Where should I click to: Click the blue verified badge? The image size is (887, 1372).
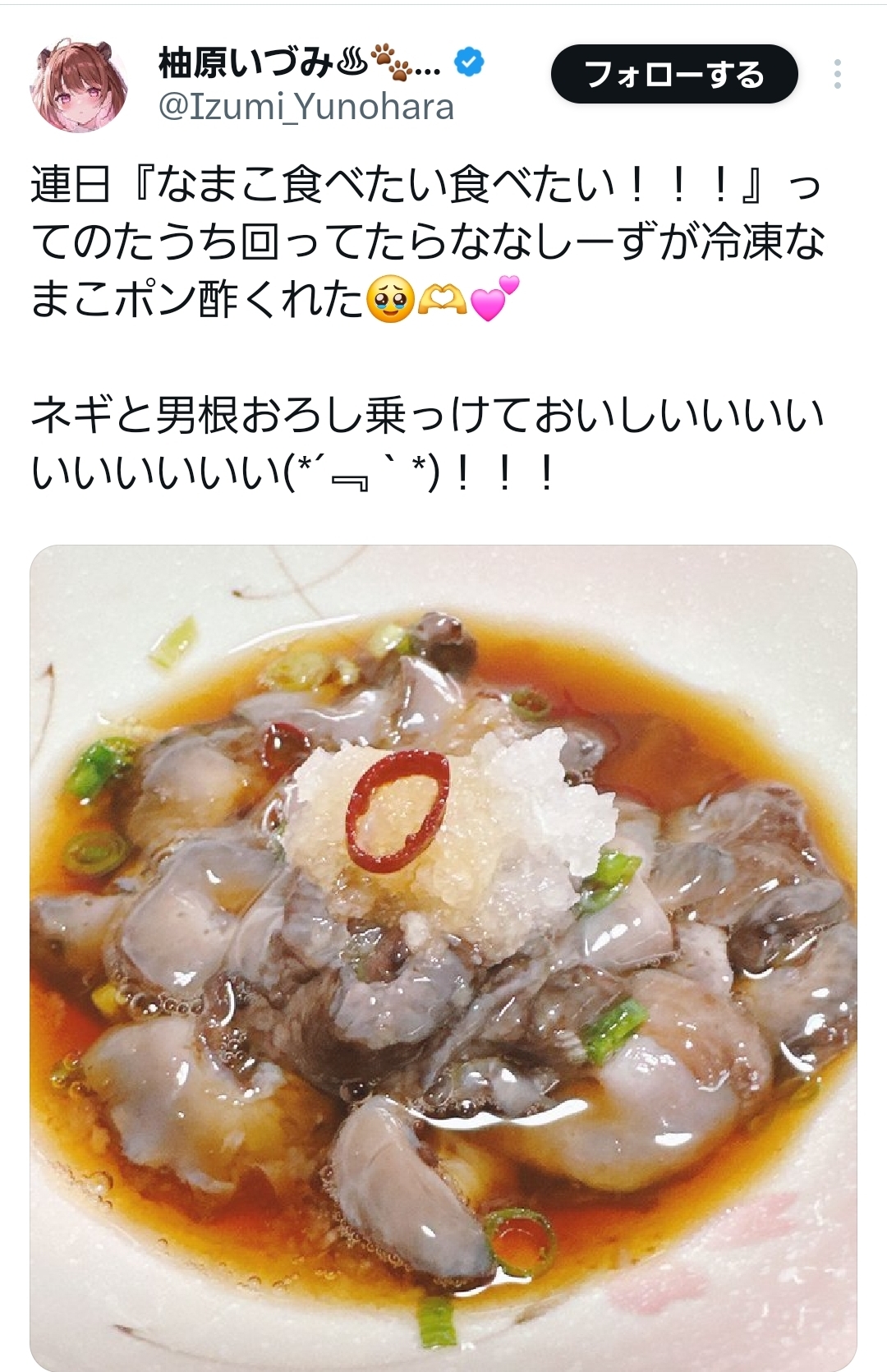[469, 63]
